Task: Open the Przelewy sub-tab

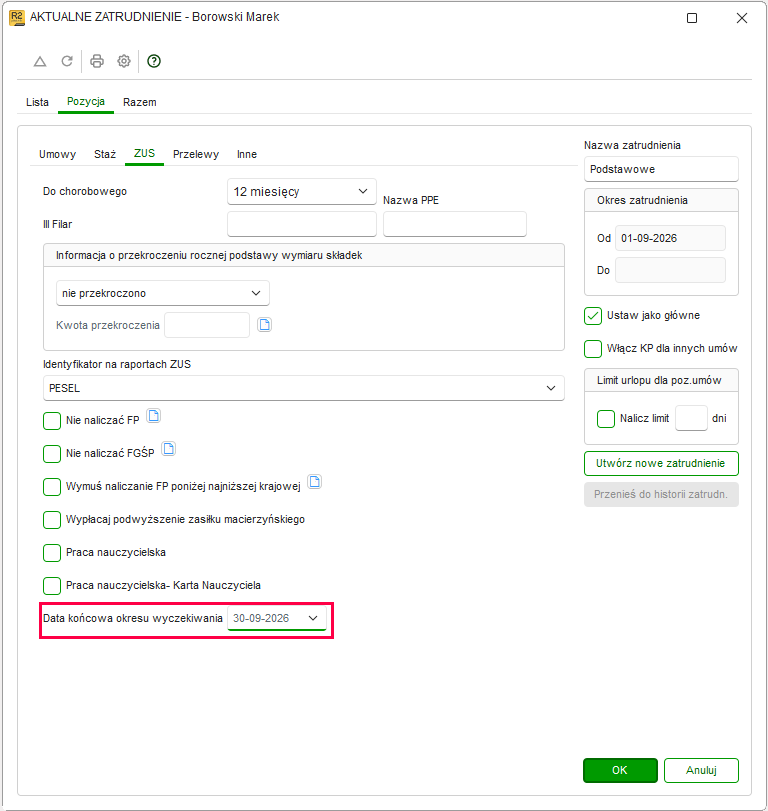Action: [196, 154]
